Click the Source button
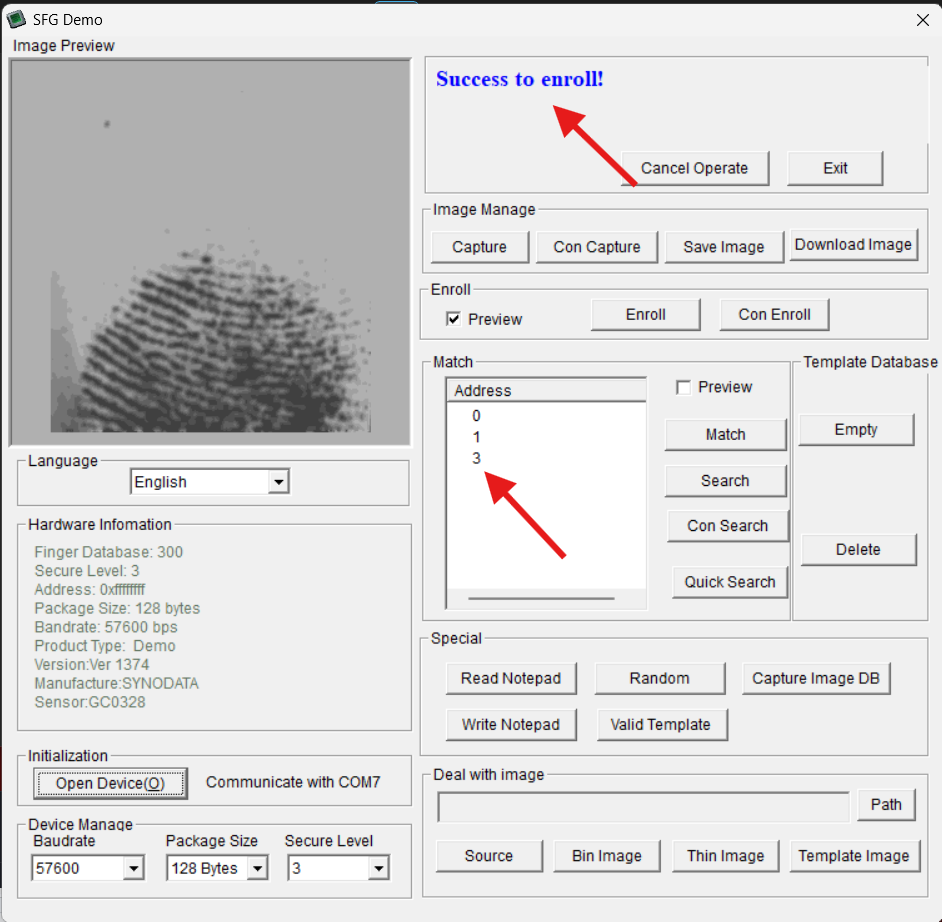 pos(489,856)
